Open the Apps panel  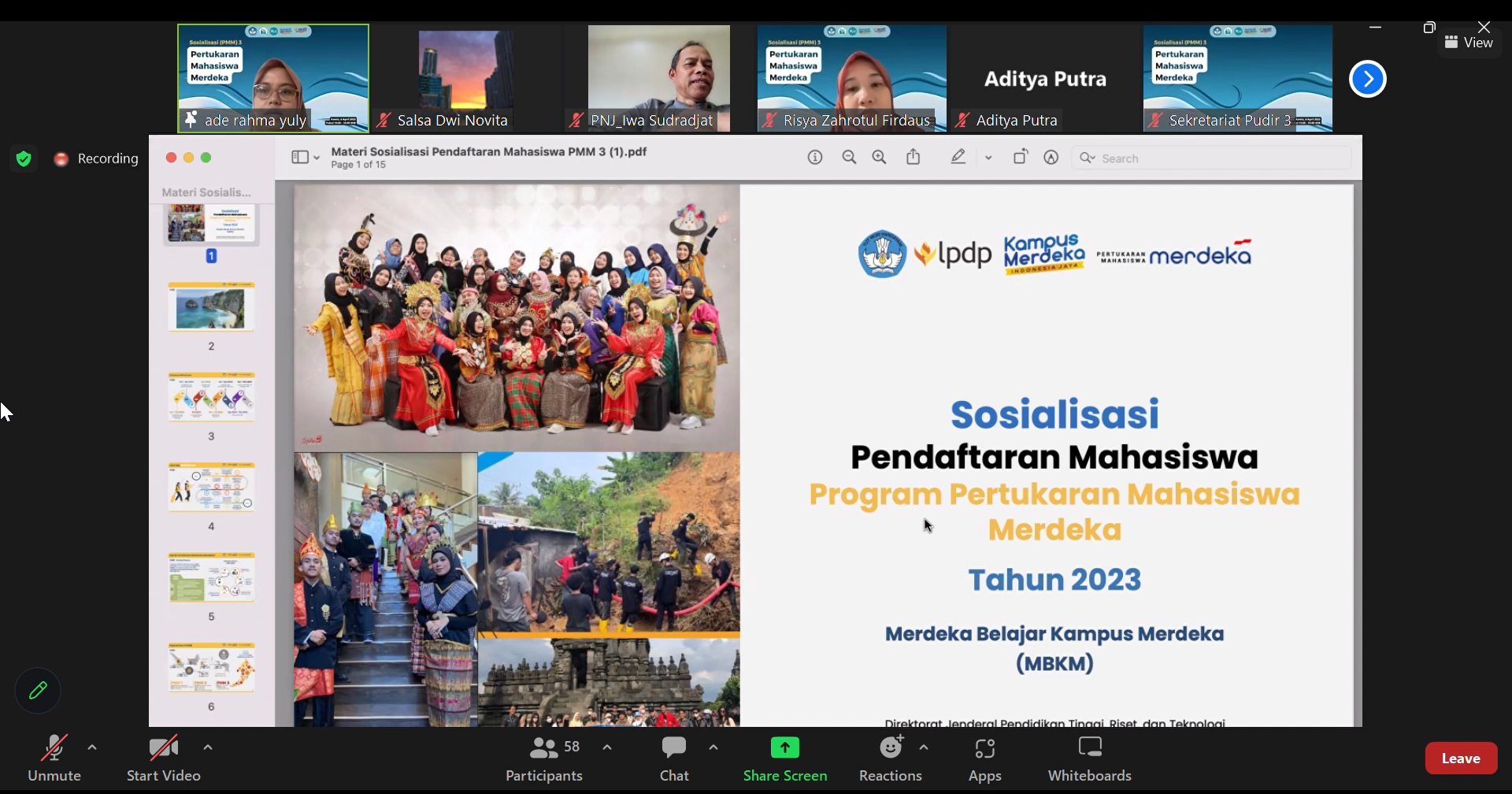(x=984, y=758)
